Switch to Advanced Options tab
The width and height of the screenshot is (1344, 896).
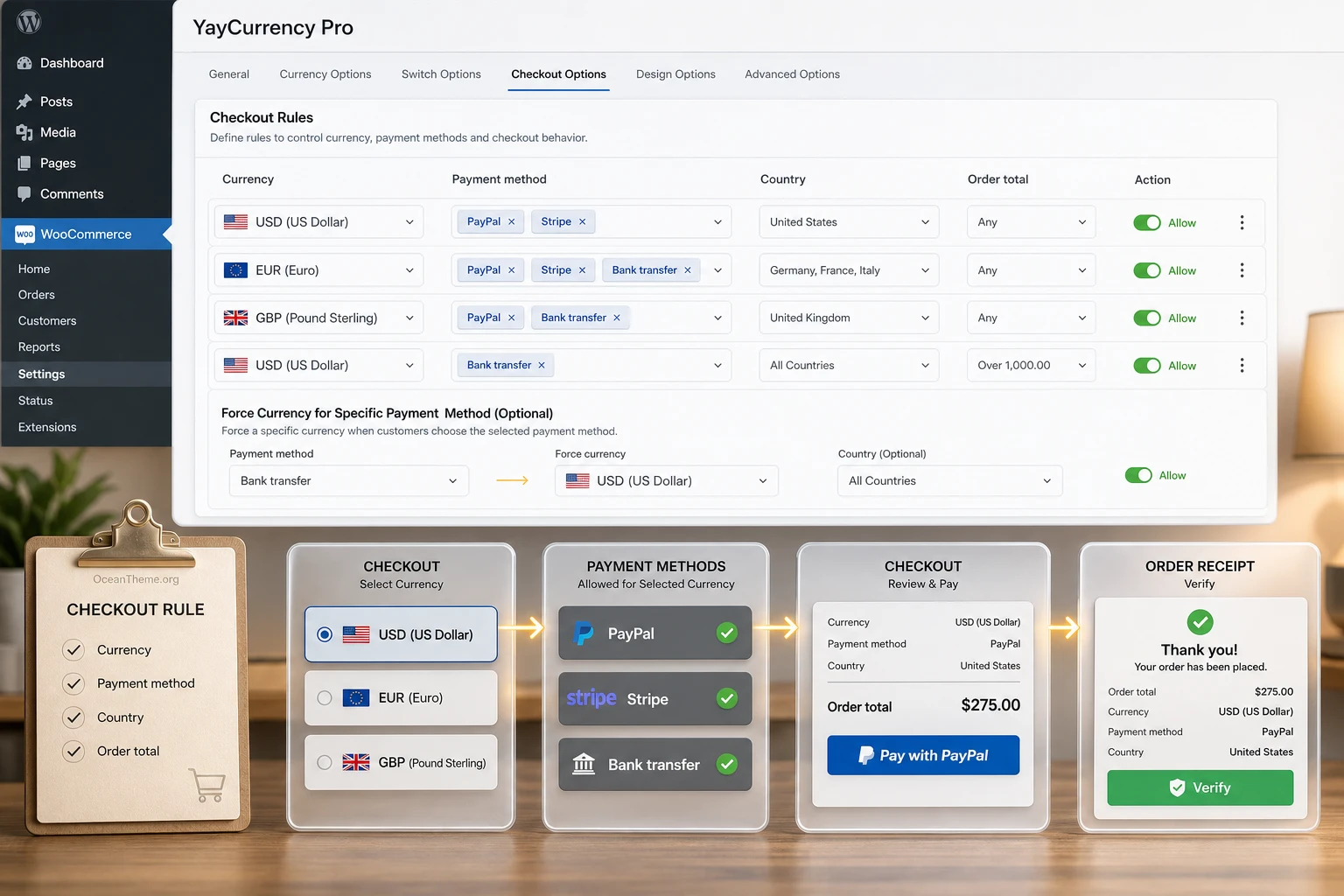coord(792,74)
